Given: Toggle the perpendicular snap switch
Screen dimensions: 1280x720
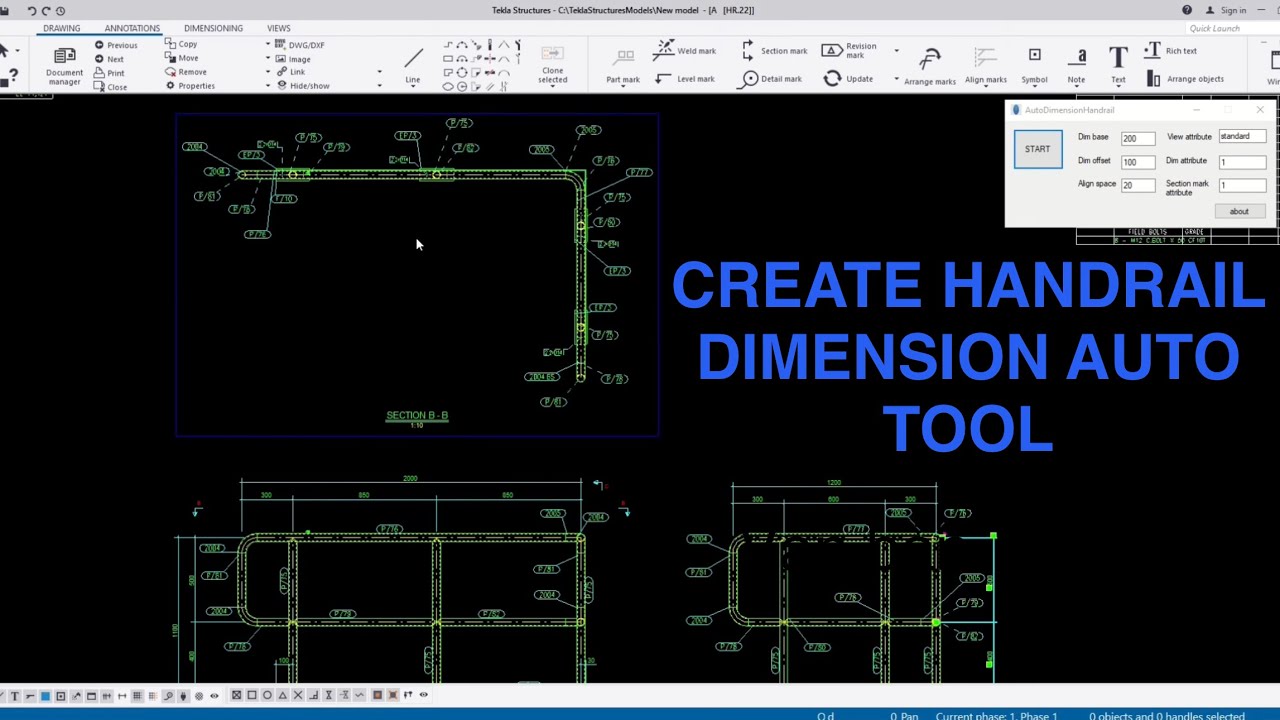Looking at the screenshot, I should click(313, 695).
